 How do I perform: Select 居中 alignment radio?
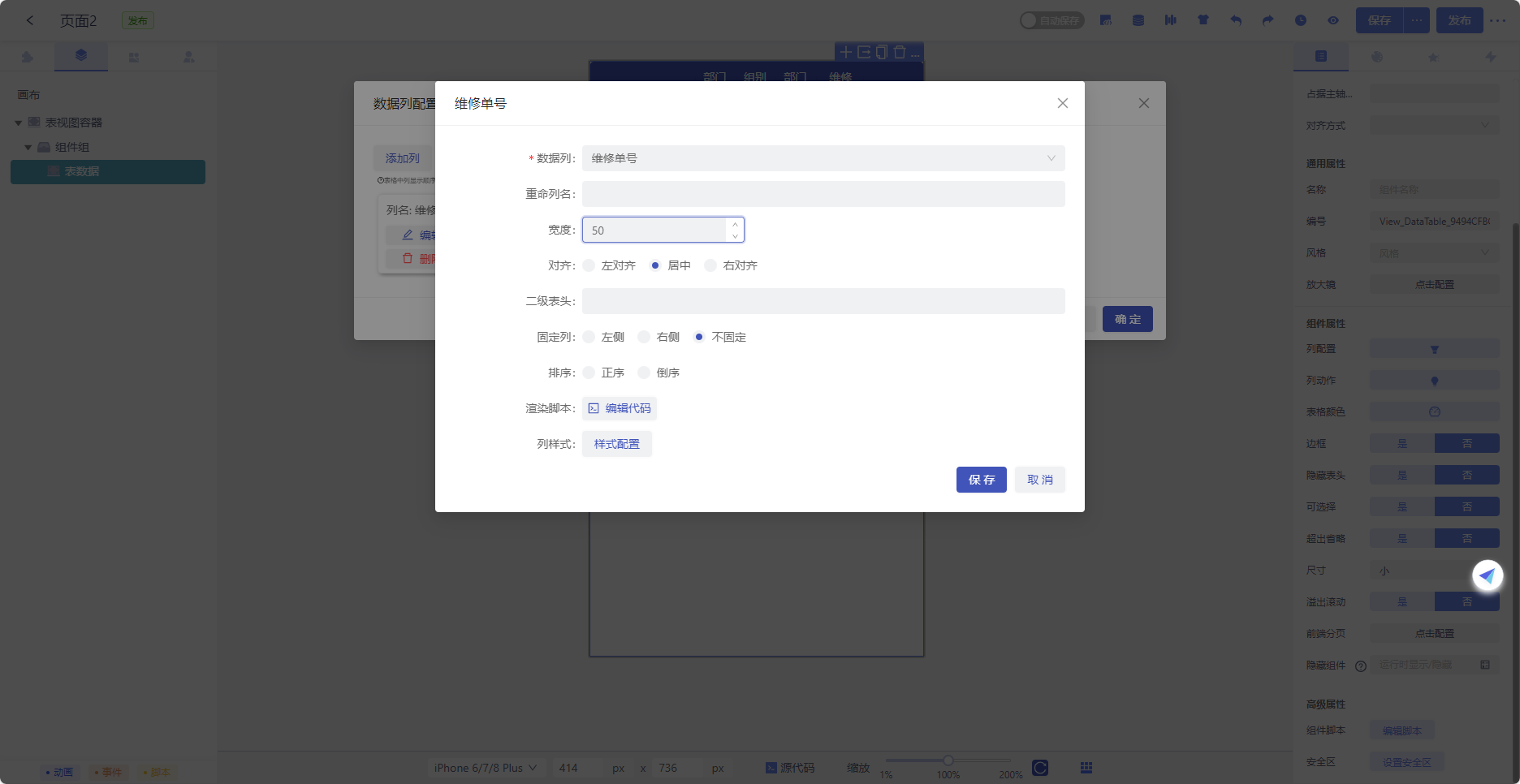tap(655, 265)
